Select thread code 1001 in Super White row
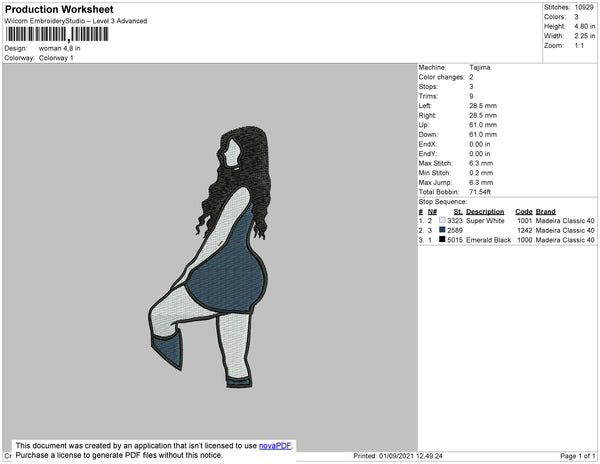This screenshot has height=464, width=600. (525, 221)
